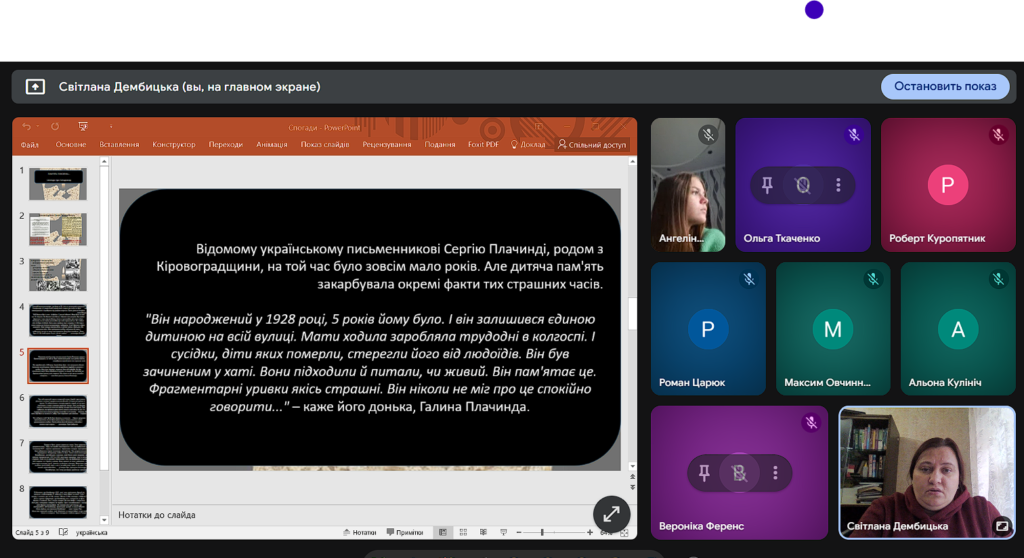This screenshot has height=558, width=1024.
Task: Pin Ольга Ткаченко's video tile
Action: pyautogui.click(x=767, y=185)
